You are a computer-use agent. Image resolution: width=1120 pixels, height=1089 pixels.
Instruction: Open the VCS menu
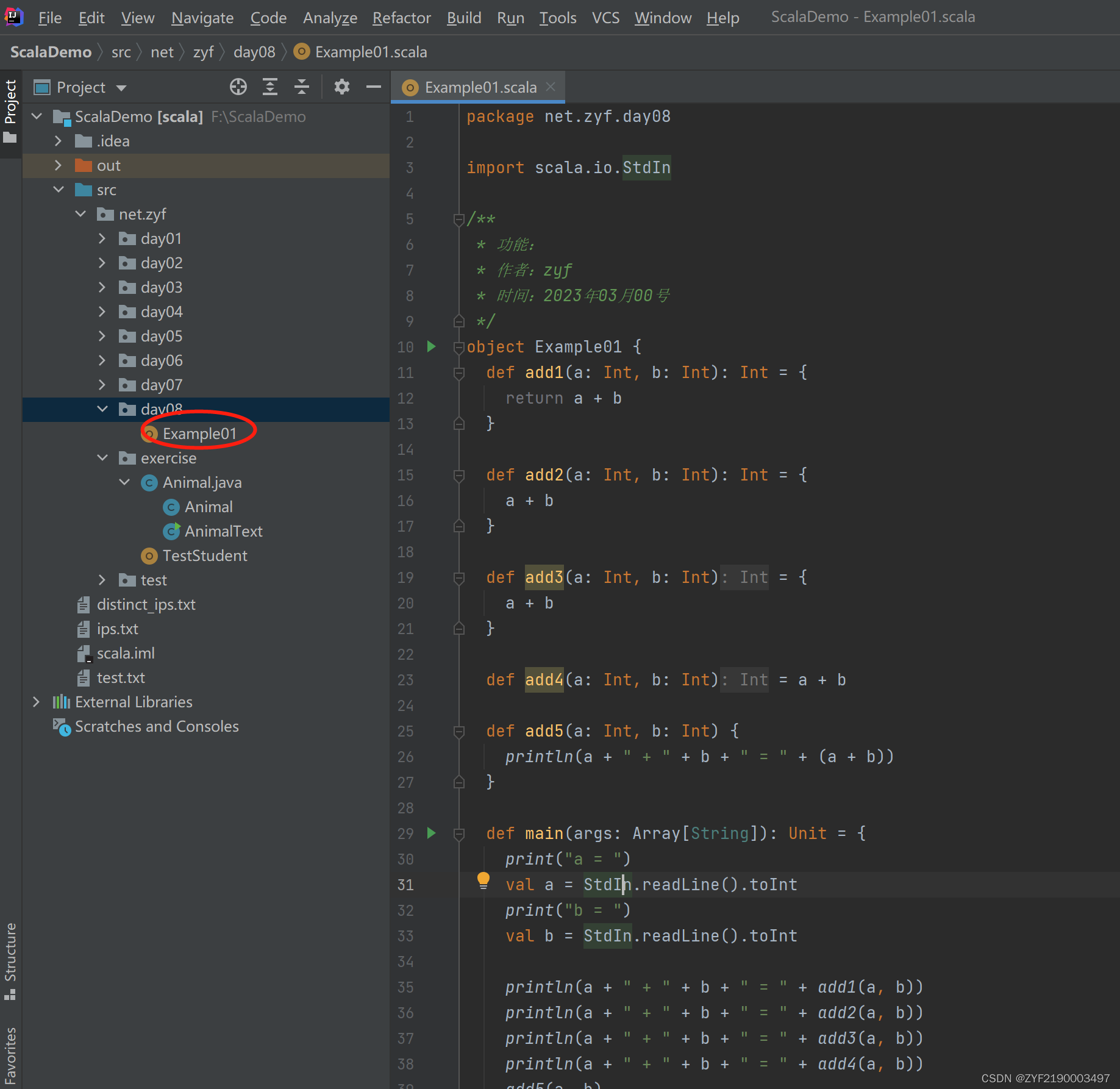click(x=605, y=18)
